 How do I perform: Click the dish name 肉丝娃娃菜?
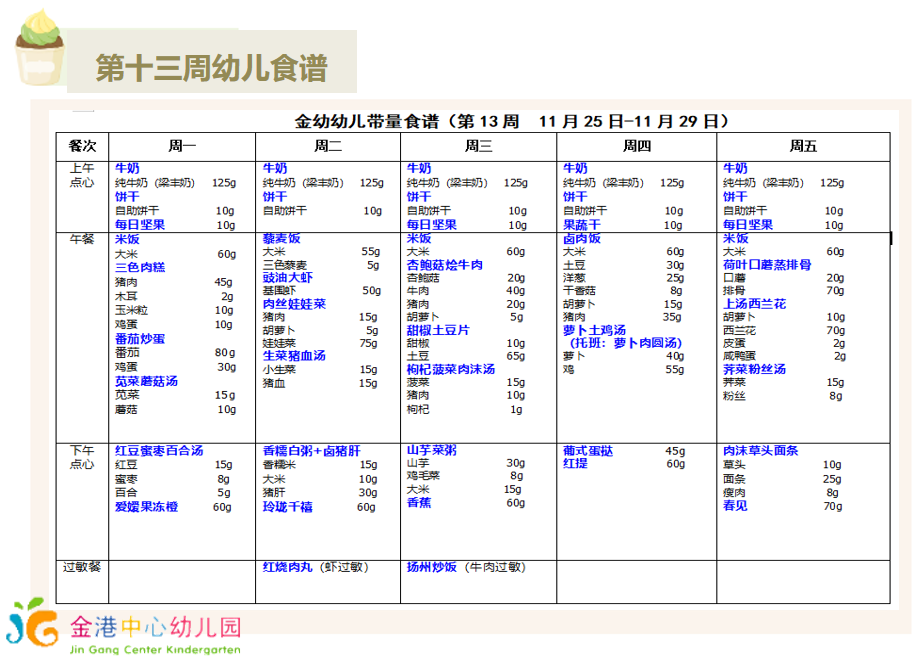pos(294,304)
